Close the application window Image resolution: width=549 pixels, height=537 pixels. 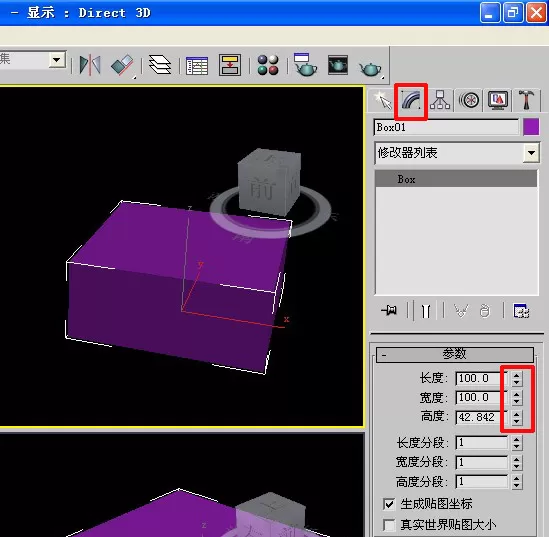click(536, 13)
